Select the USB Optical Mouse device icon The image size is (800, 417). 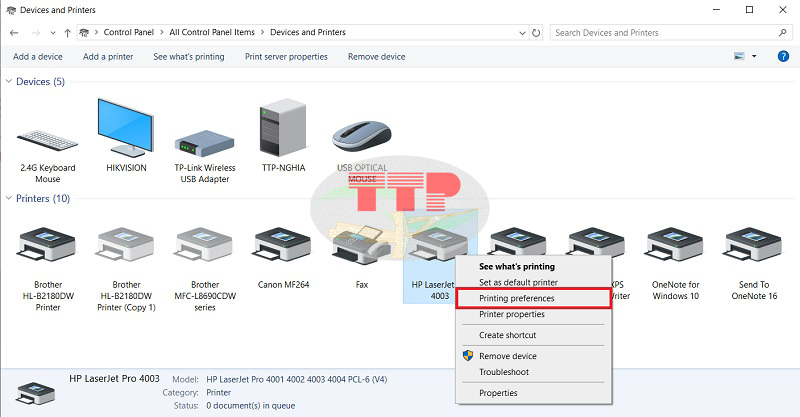pos(362,136)
